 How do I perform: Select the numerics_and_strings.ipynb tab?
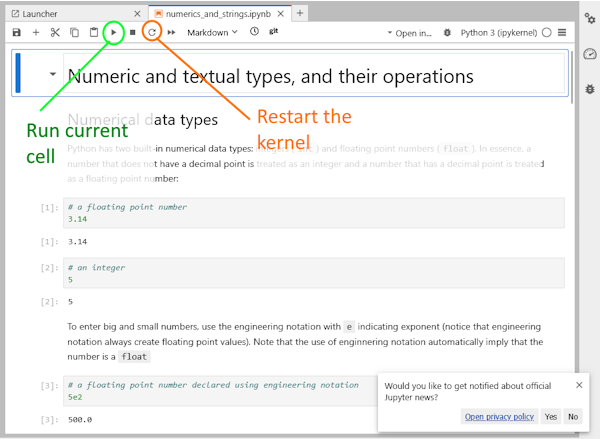218,14
